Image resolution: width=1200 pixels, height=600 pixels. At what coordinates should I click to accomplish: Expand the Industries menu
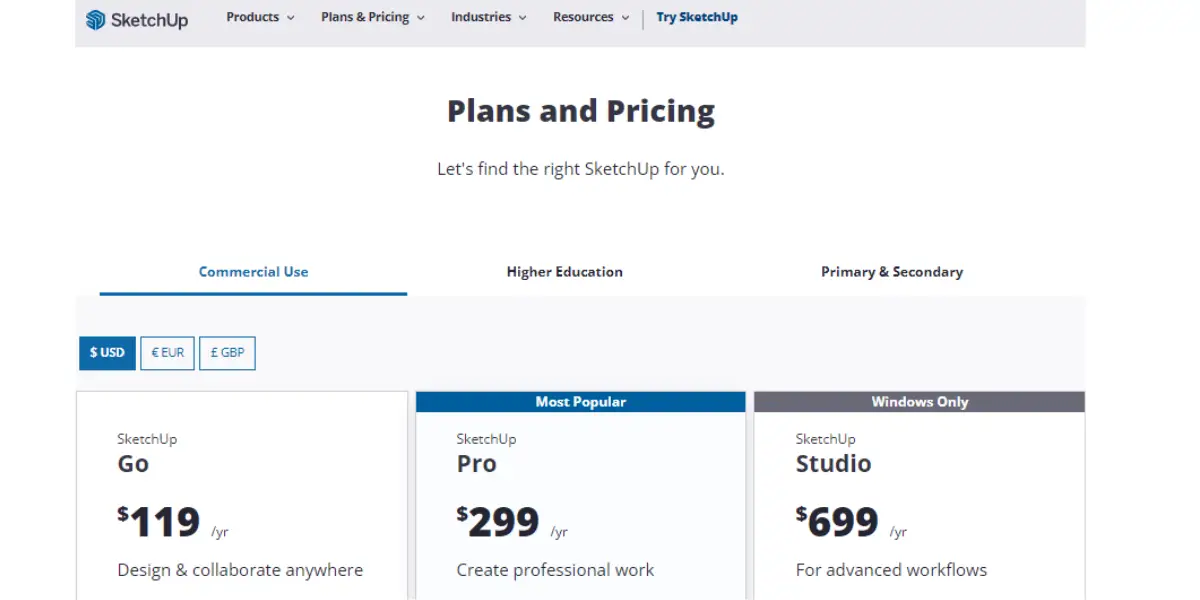pos(488,17)
